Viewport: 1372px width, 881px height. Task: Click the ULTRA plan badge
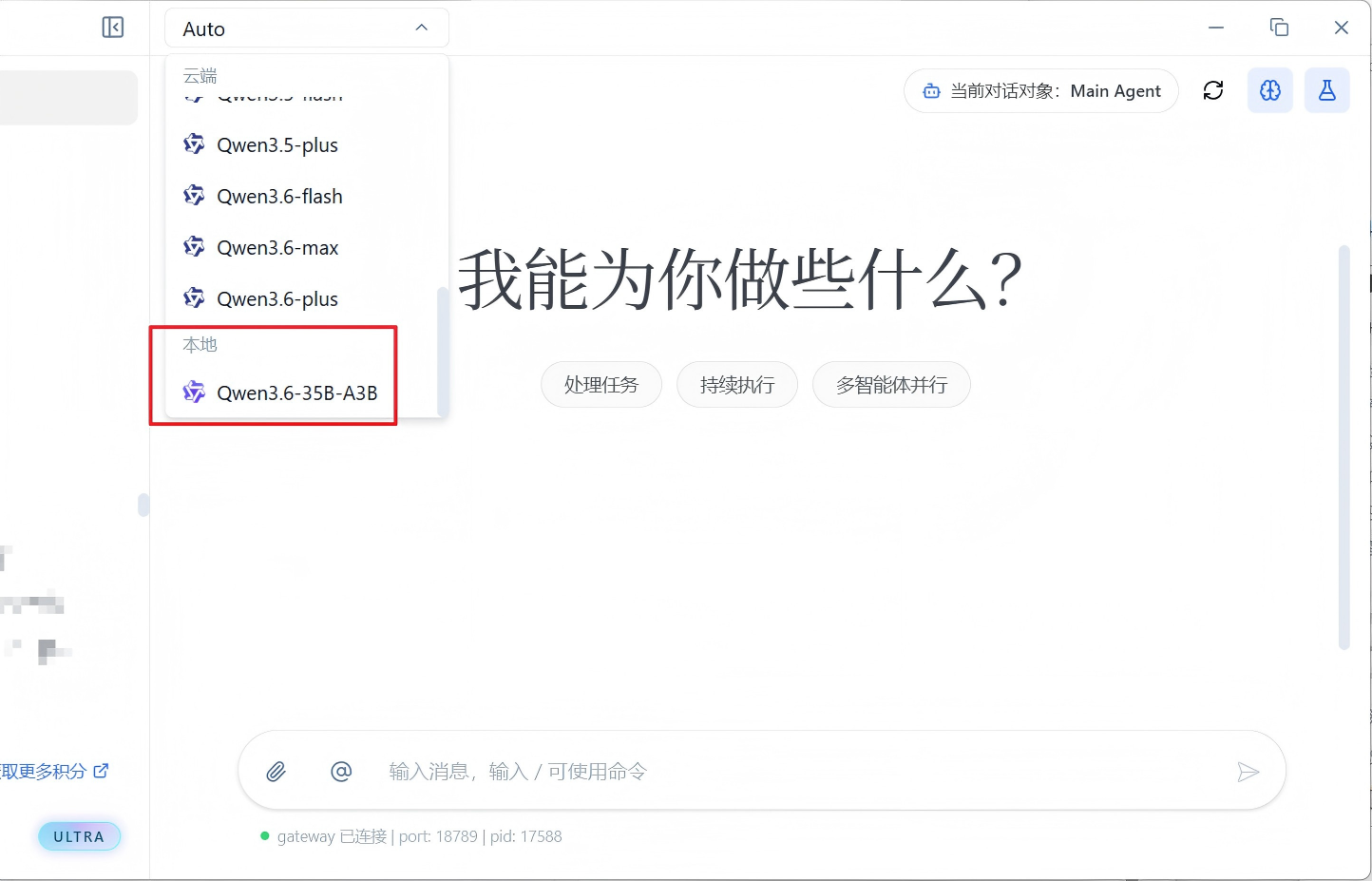click(79, 836)
